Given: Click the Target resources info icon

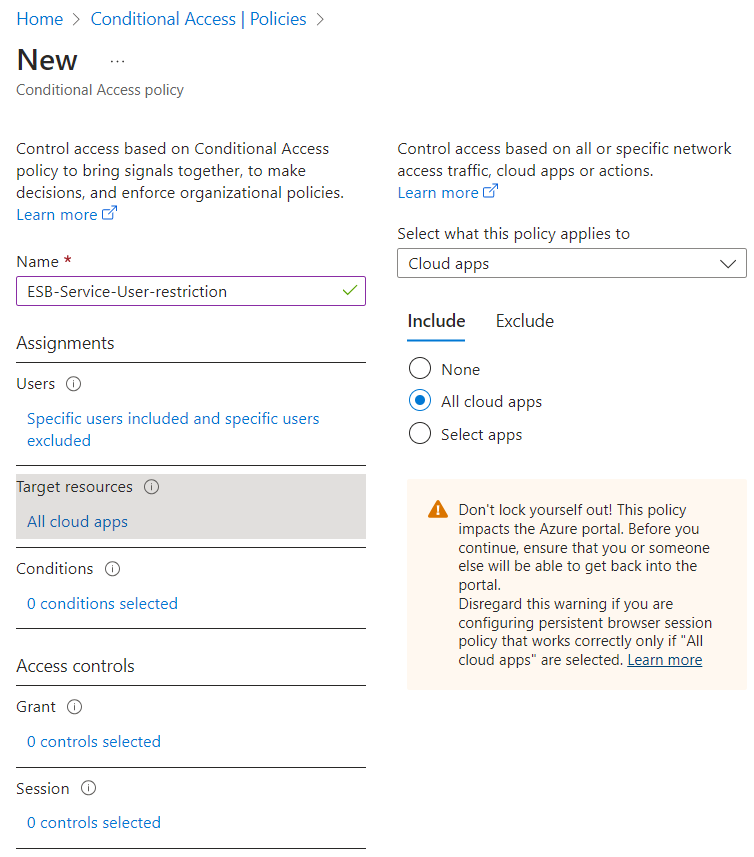Looking at the screenshot, I should [x=151, y=486].
